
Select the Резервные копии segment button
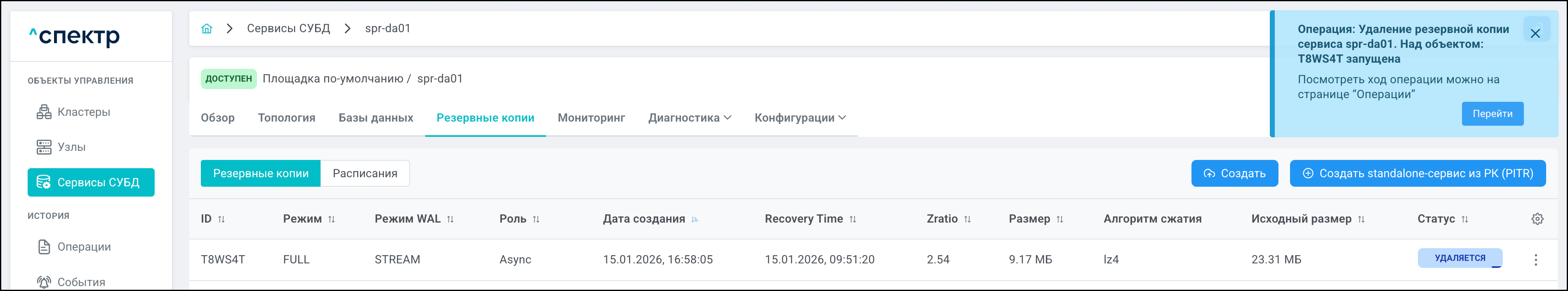pos(261,174)
